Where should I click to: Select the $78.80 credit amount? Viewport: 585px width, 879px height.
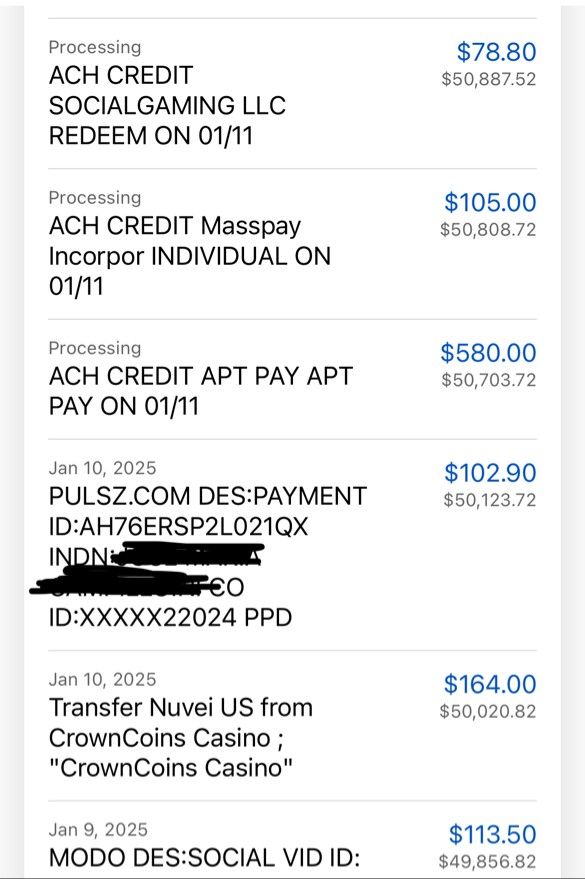496,52
